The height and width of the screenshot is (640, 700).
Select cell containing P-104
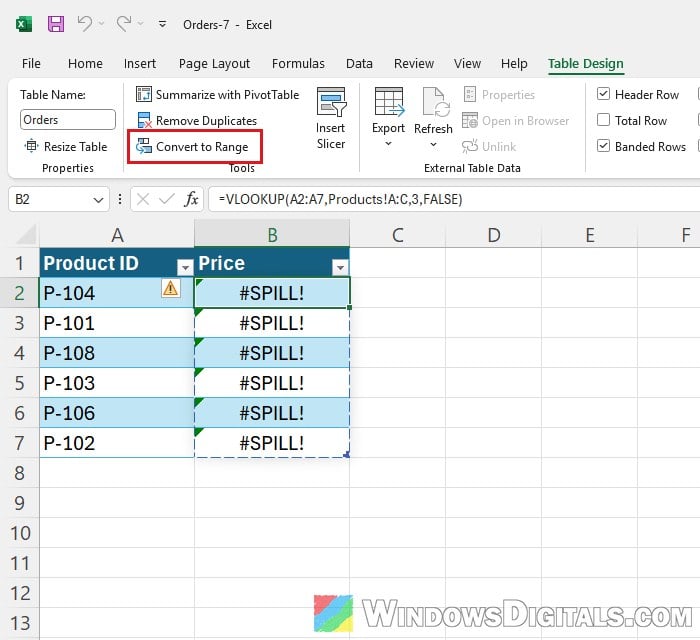[117, 293]
